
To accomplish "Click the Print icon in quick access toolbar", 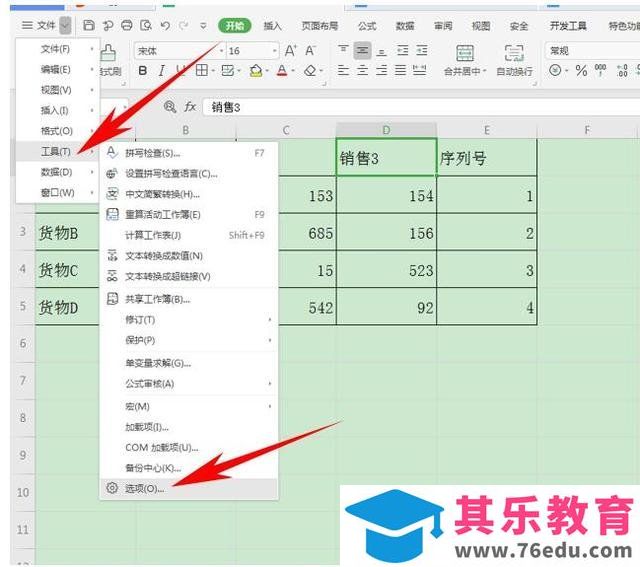I will pos(127,25).
